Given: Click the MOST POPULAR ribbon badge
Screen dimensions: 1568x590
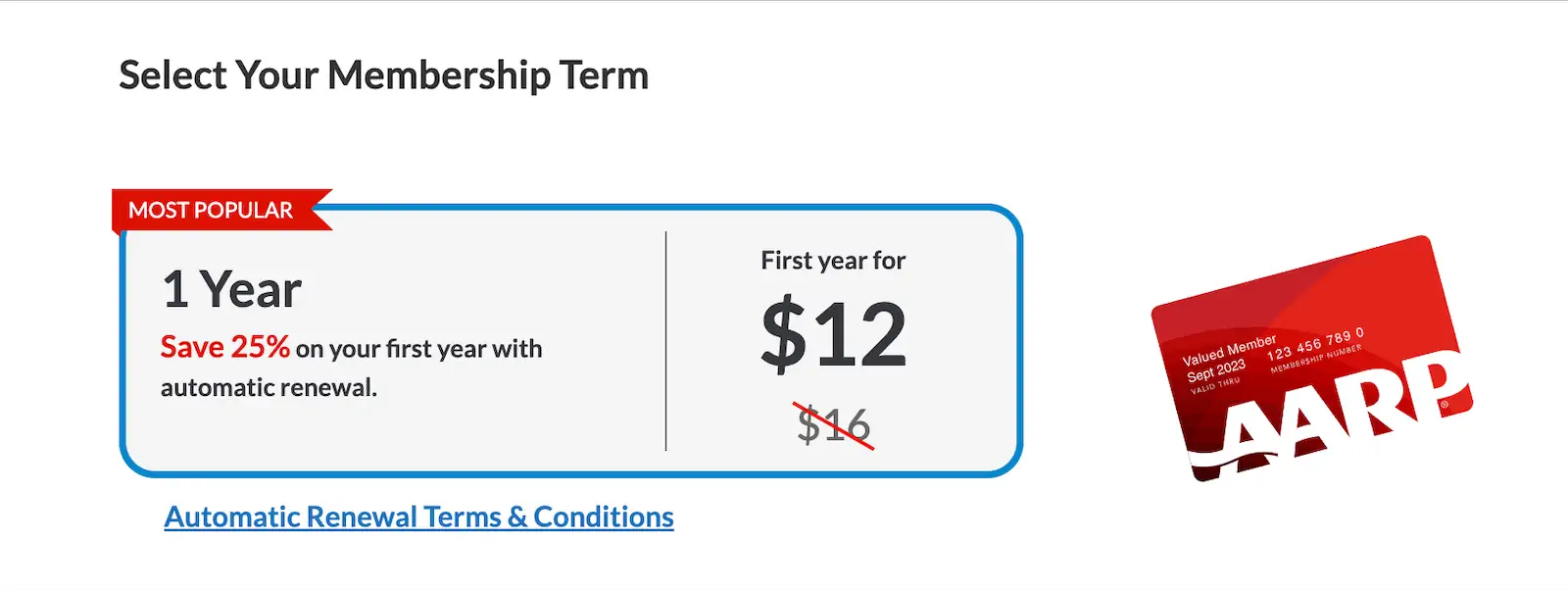Looking at the screenshot, I should [211, 209].
